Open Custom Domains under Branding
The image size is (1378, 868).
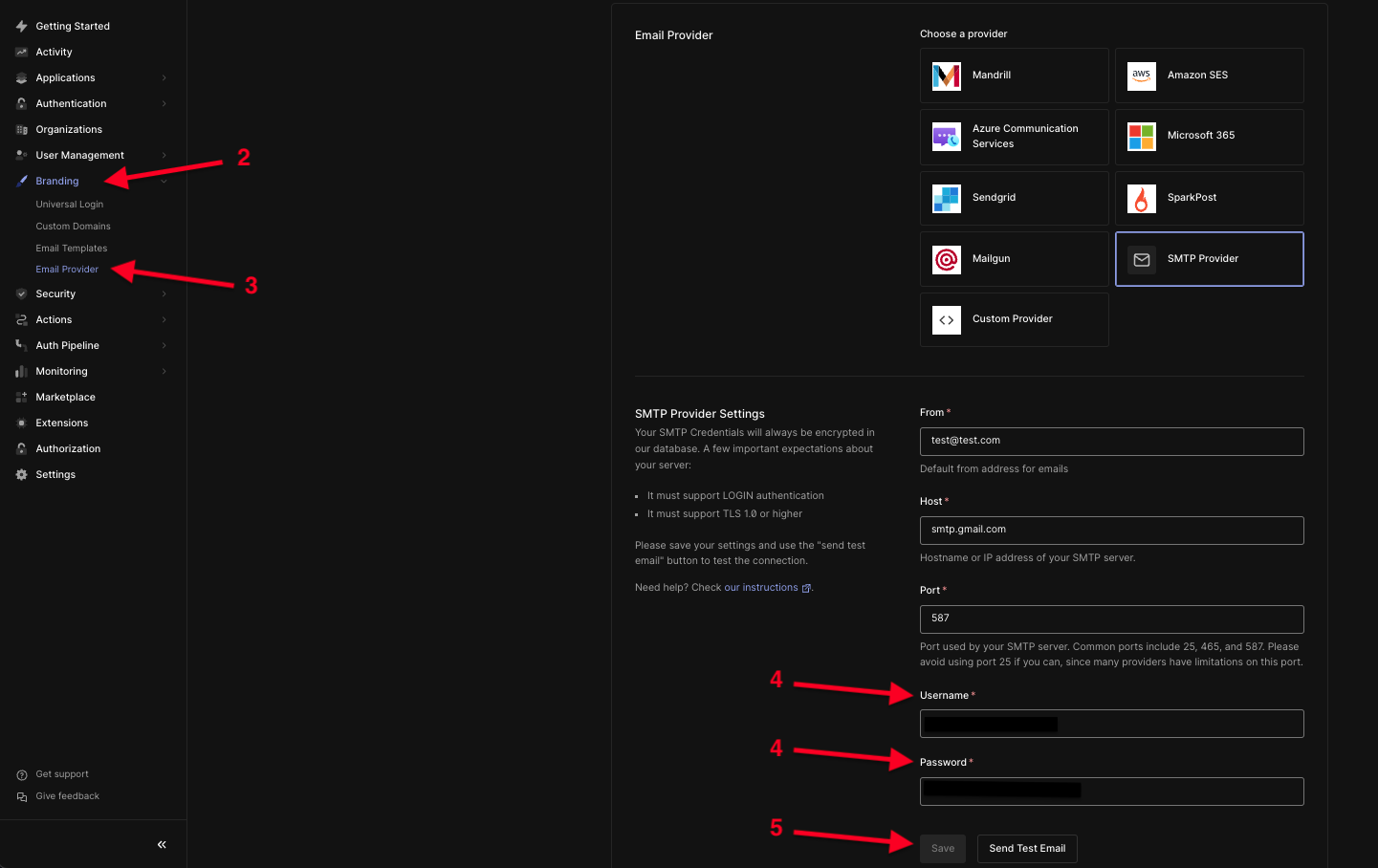point(74,227)
